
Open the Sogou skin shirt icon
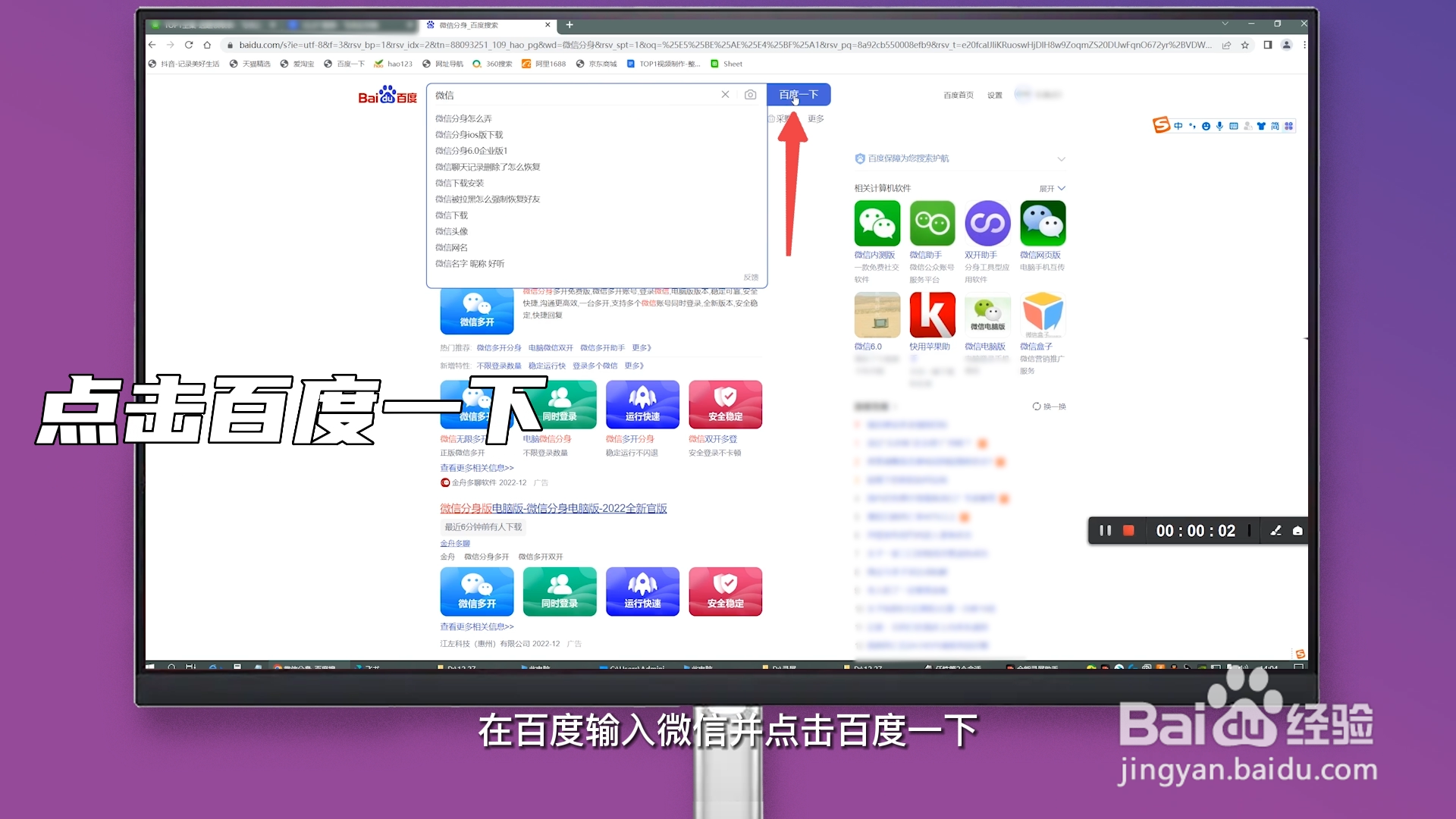tap(1260, 126)
